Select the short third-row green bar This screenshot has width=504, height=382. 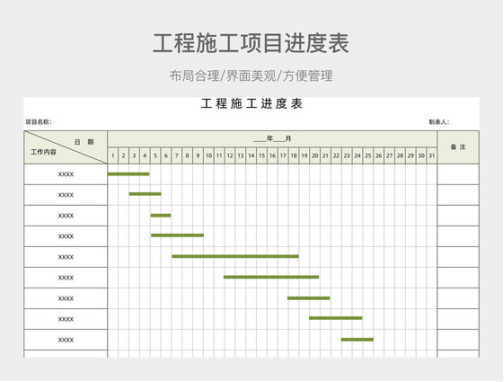click(x=161, y=215)
